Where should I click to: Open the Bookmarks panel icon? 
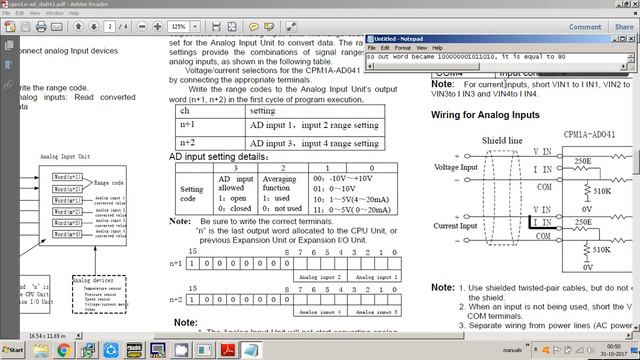pyautogui.click(x=9, y=65)
